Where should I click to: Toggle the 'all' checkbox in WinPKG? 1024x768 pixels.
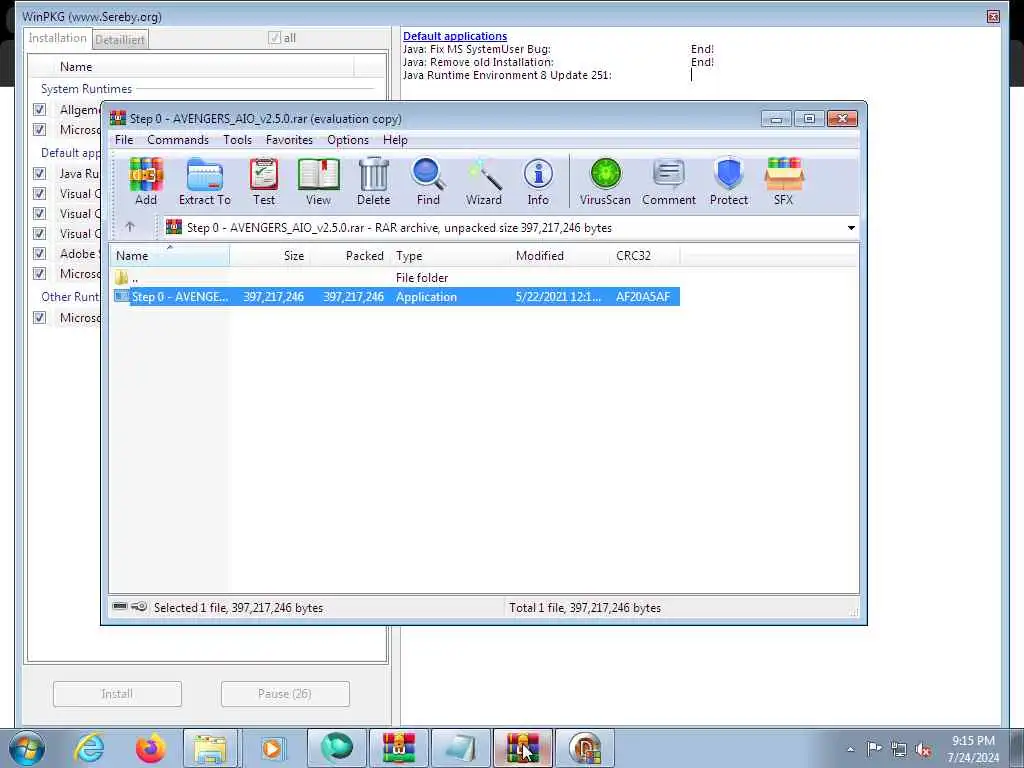[x=274, y=38]
